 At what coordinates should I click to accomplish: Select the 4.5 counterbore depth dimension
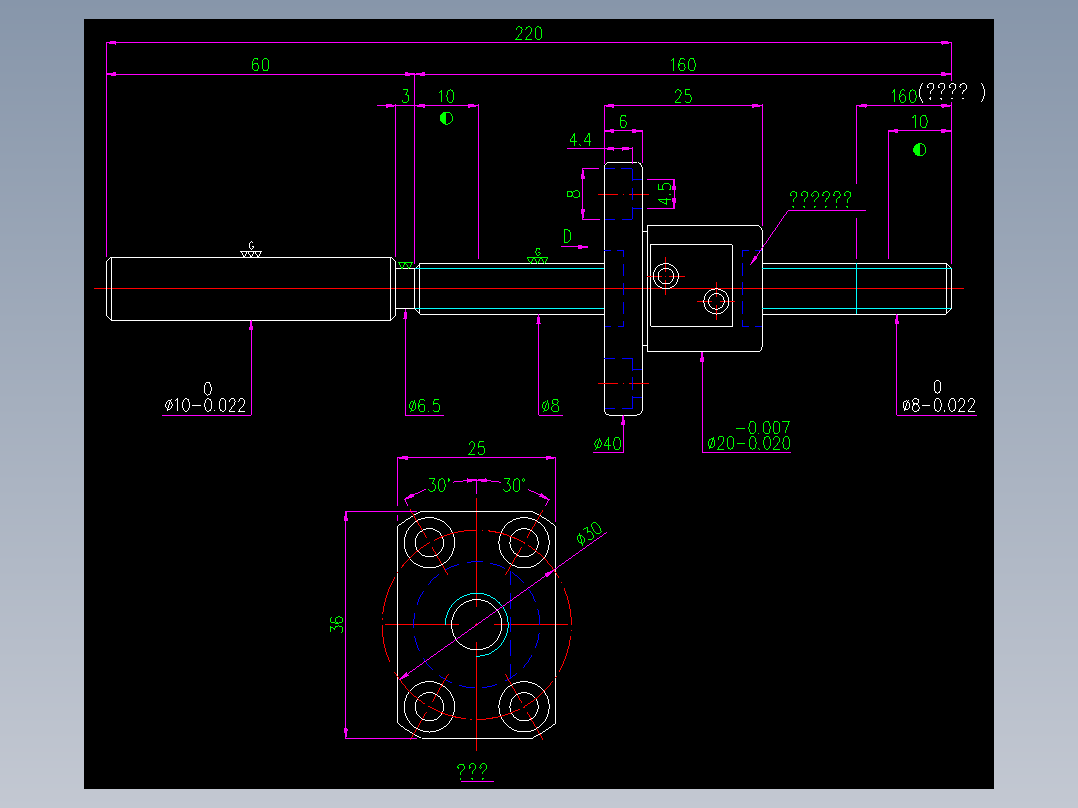click(x=665, y=193)
